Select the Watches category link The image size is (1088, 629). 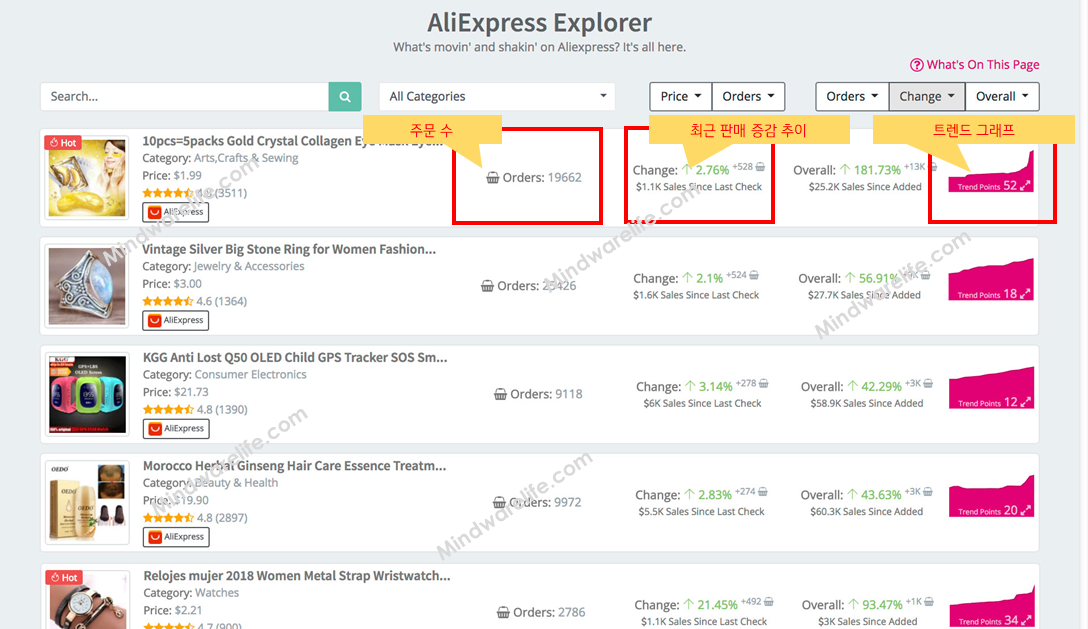pyautogui.click(x=217, y=593)
